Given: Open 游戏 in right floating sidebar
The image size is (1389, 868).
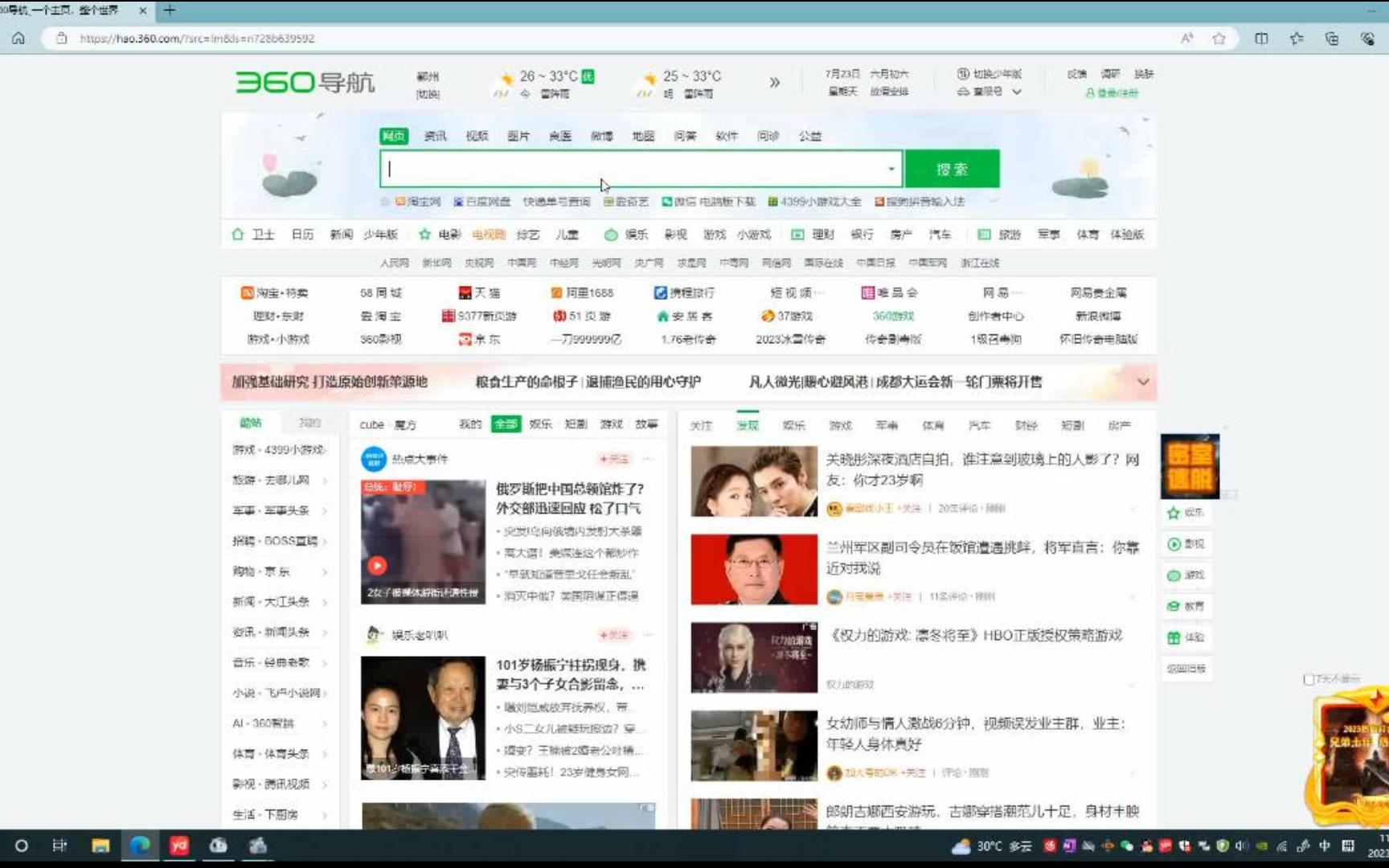Looking at the screenshot, I should 1186,575.
